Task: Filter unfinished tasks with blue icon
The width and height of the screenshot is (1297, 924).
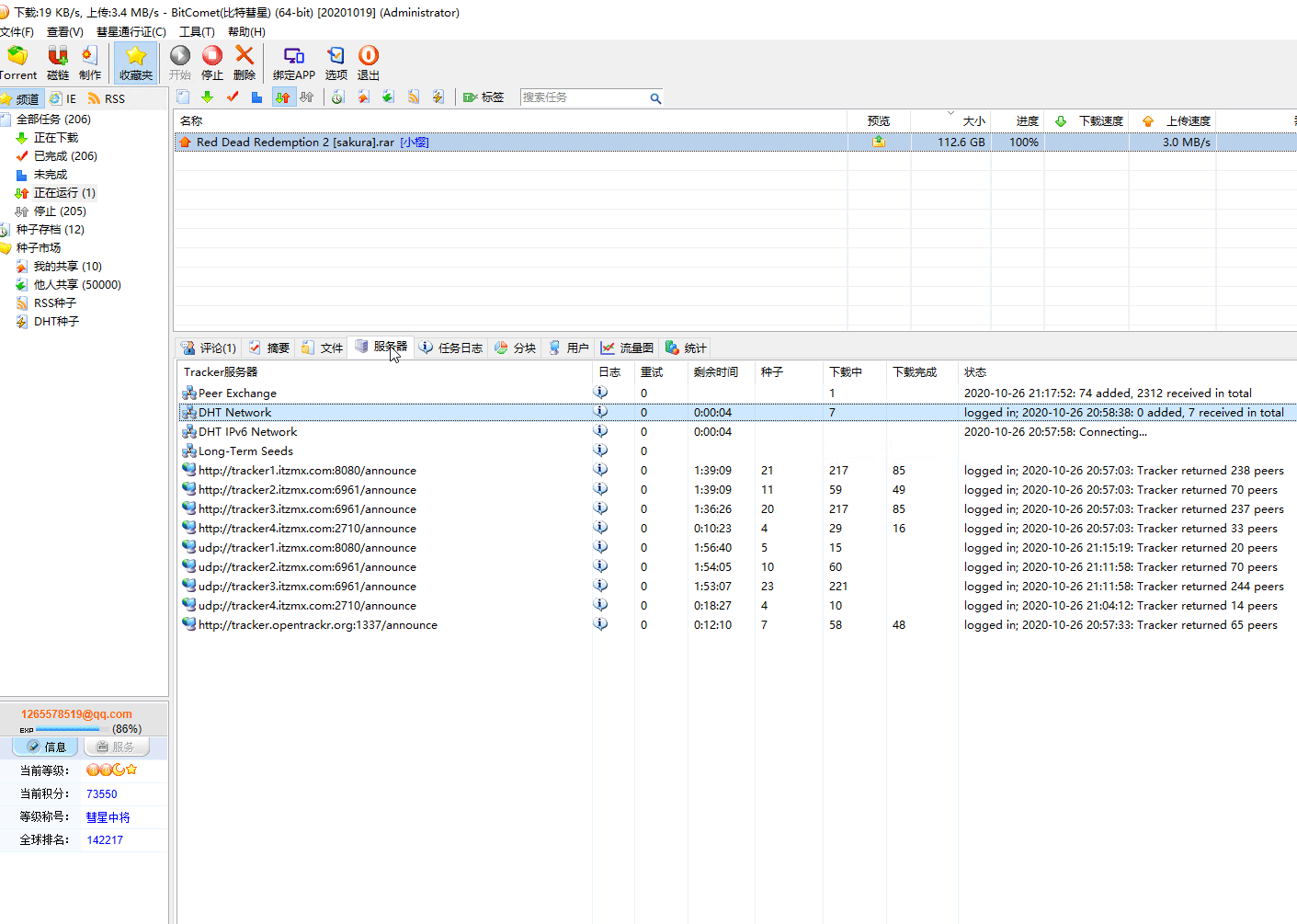Action: point(257,97)
